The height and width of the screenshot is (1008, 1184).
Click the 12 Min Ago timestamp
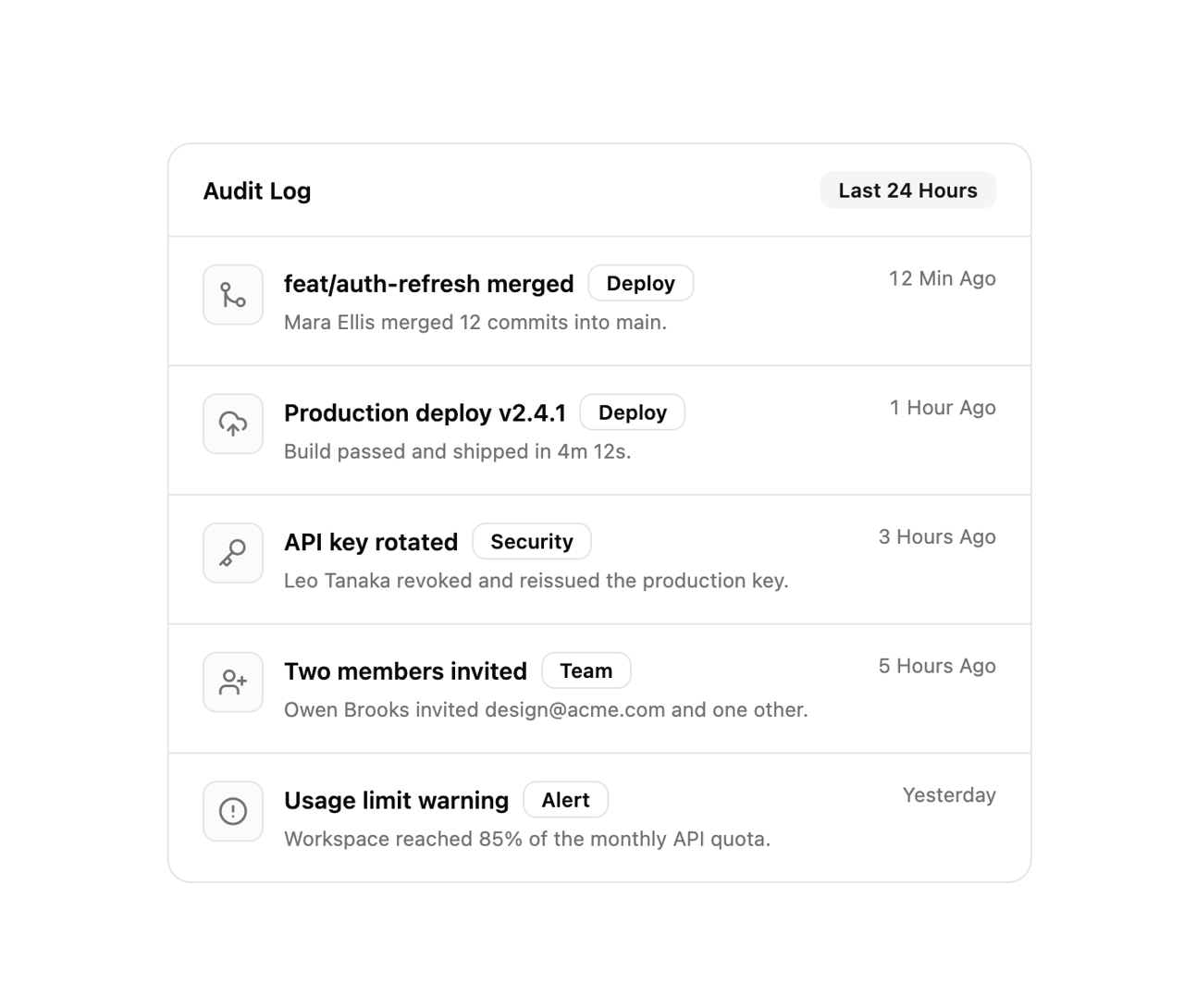pos(943,278)
